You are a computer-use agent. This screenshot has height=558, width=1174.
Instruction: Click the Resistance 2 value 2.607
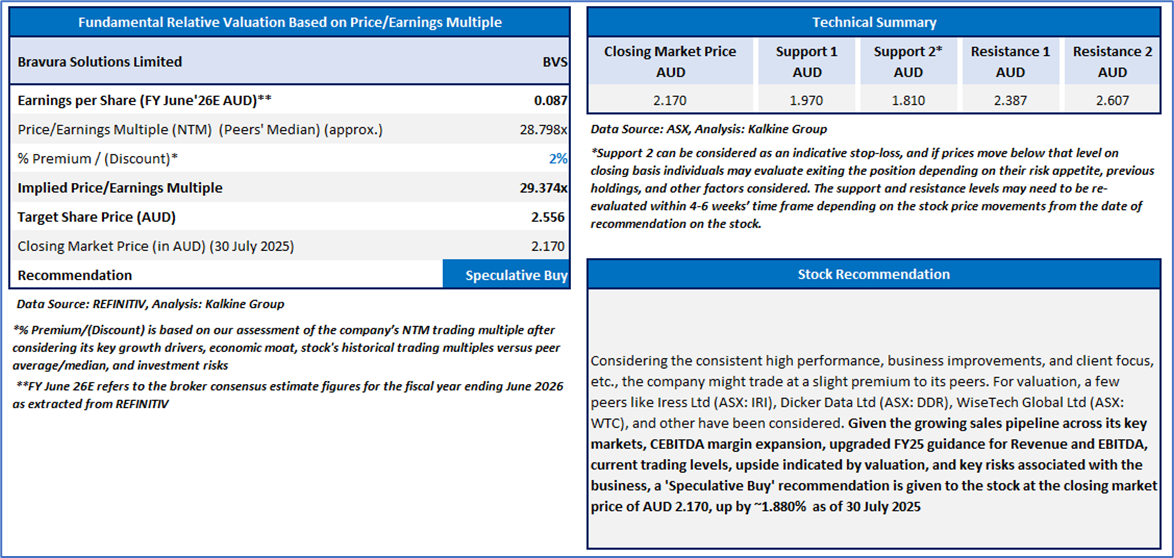coord(1112,100)
